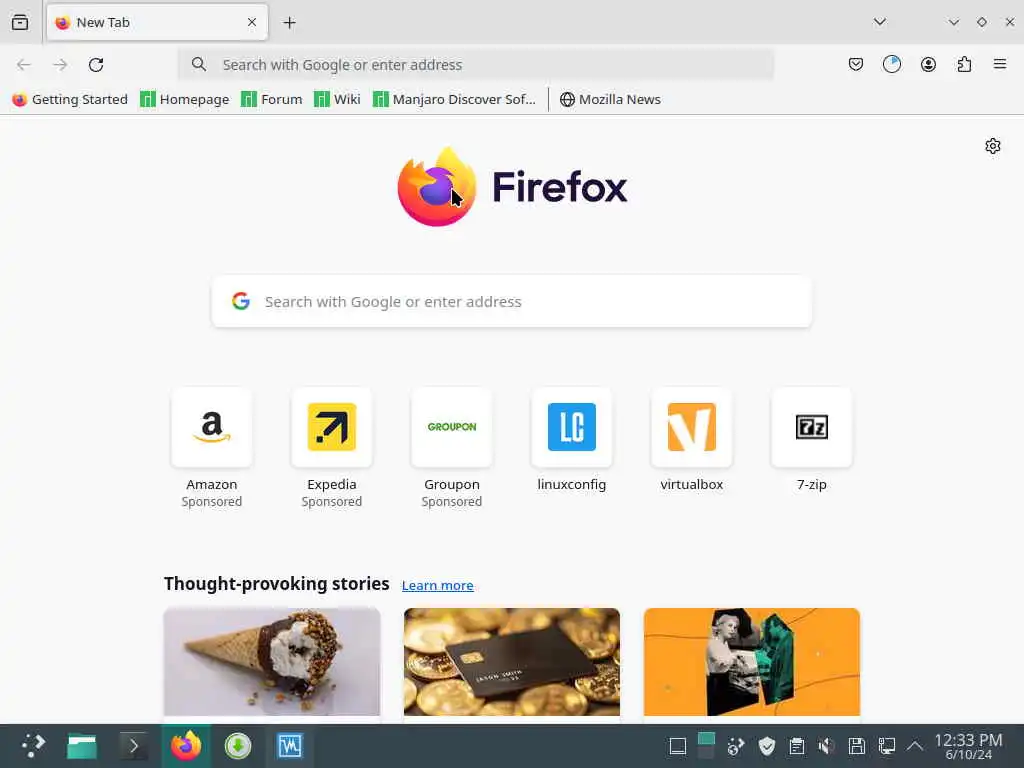Open removable devices tray icon
This screenshot has height=768, width=1024.
(856, 746)
